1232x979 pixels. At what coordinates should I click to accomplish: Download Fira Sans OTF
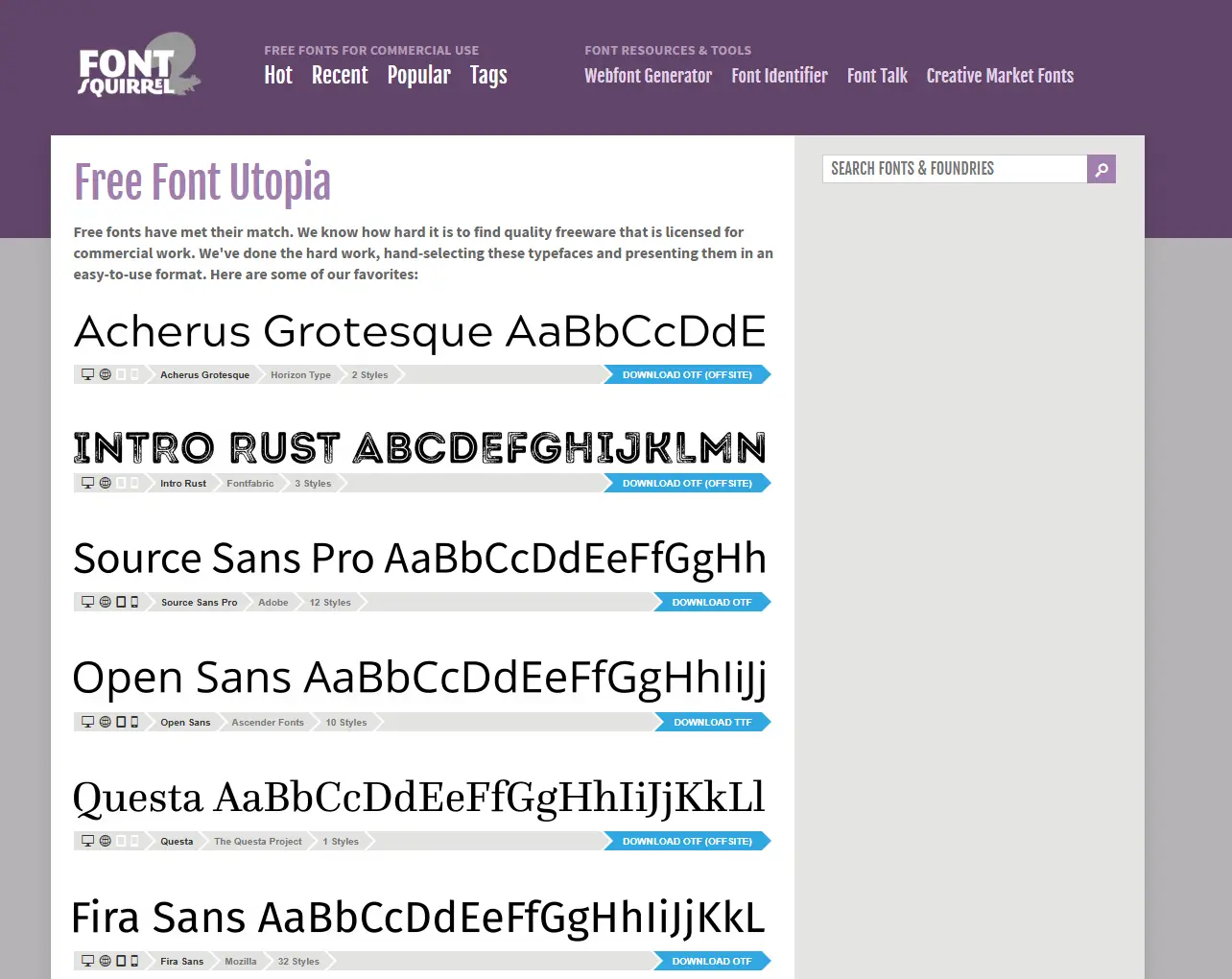(x=712, y=961)
